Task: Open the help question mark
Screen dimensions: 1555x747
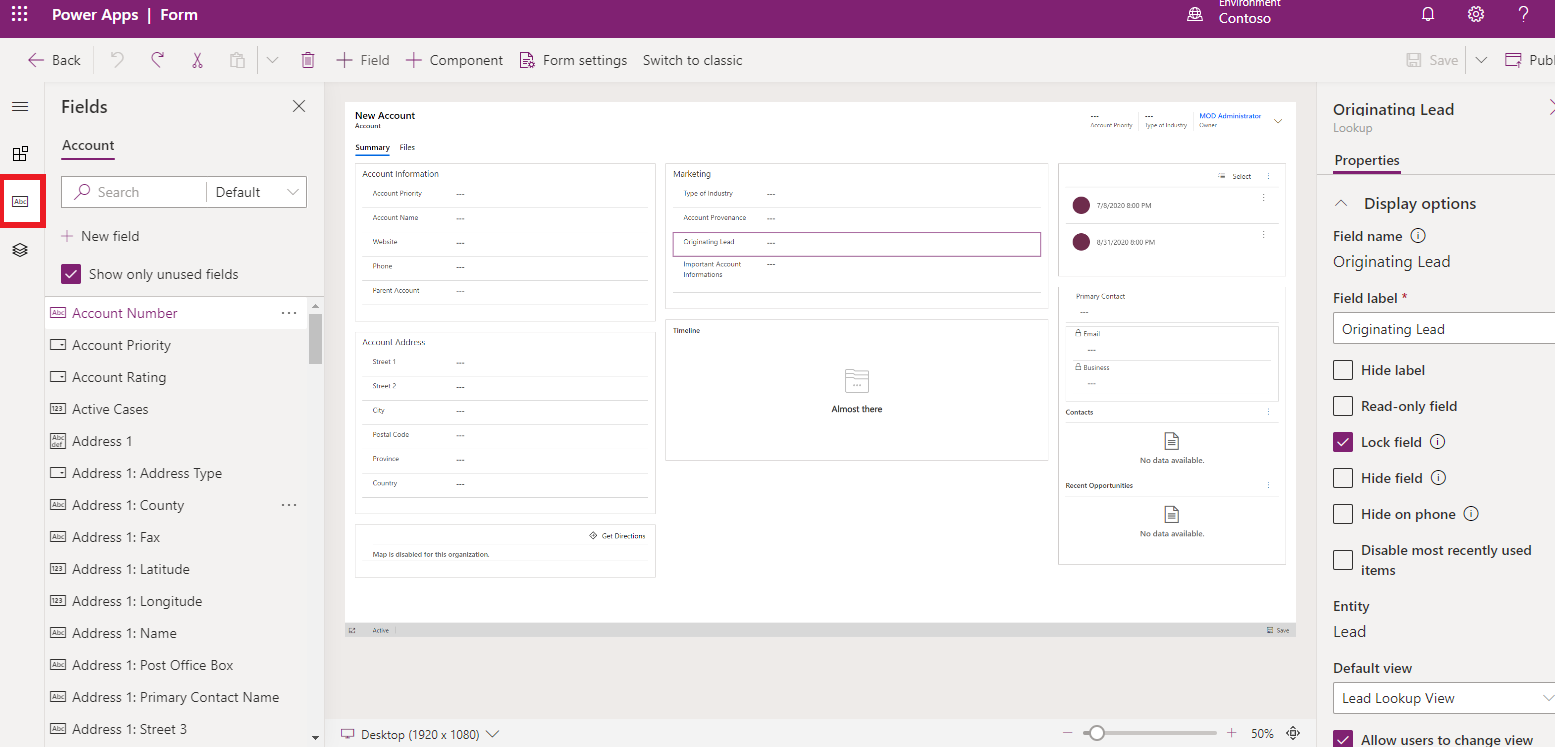Action: click(x=1523, y=15)
